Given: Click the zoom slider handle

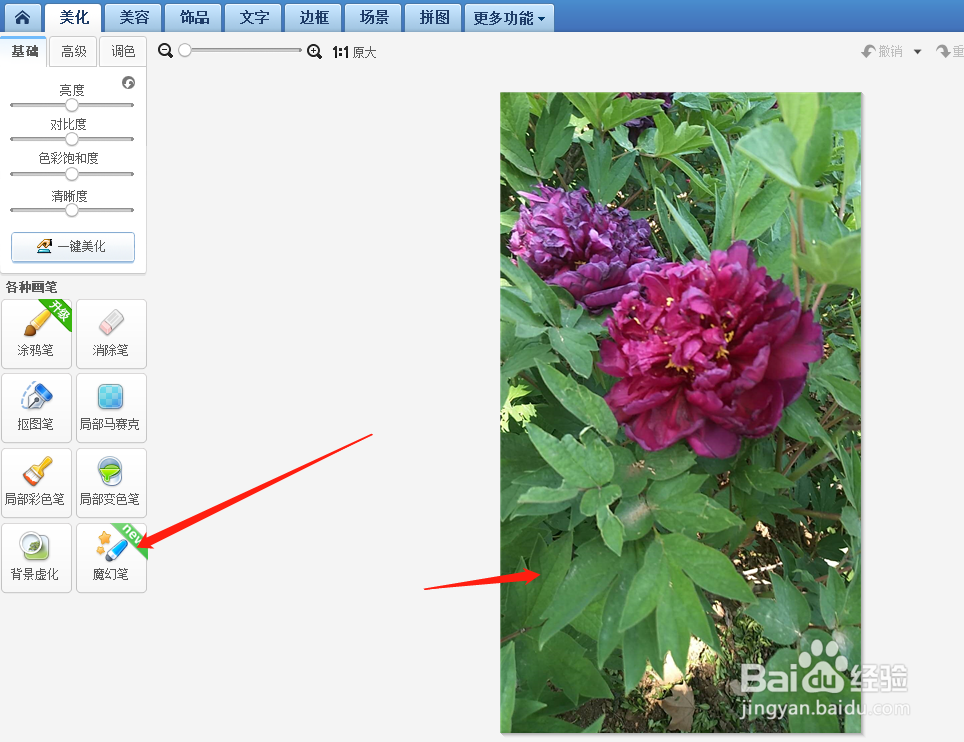Looking at the screenshot, I should [184, 50].
